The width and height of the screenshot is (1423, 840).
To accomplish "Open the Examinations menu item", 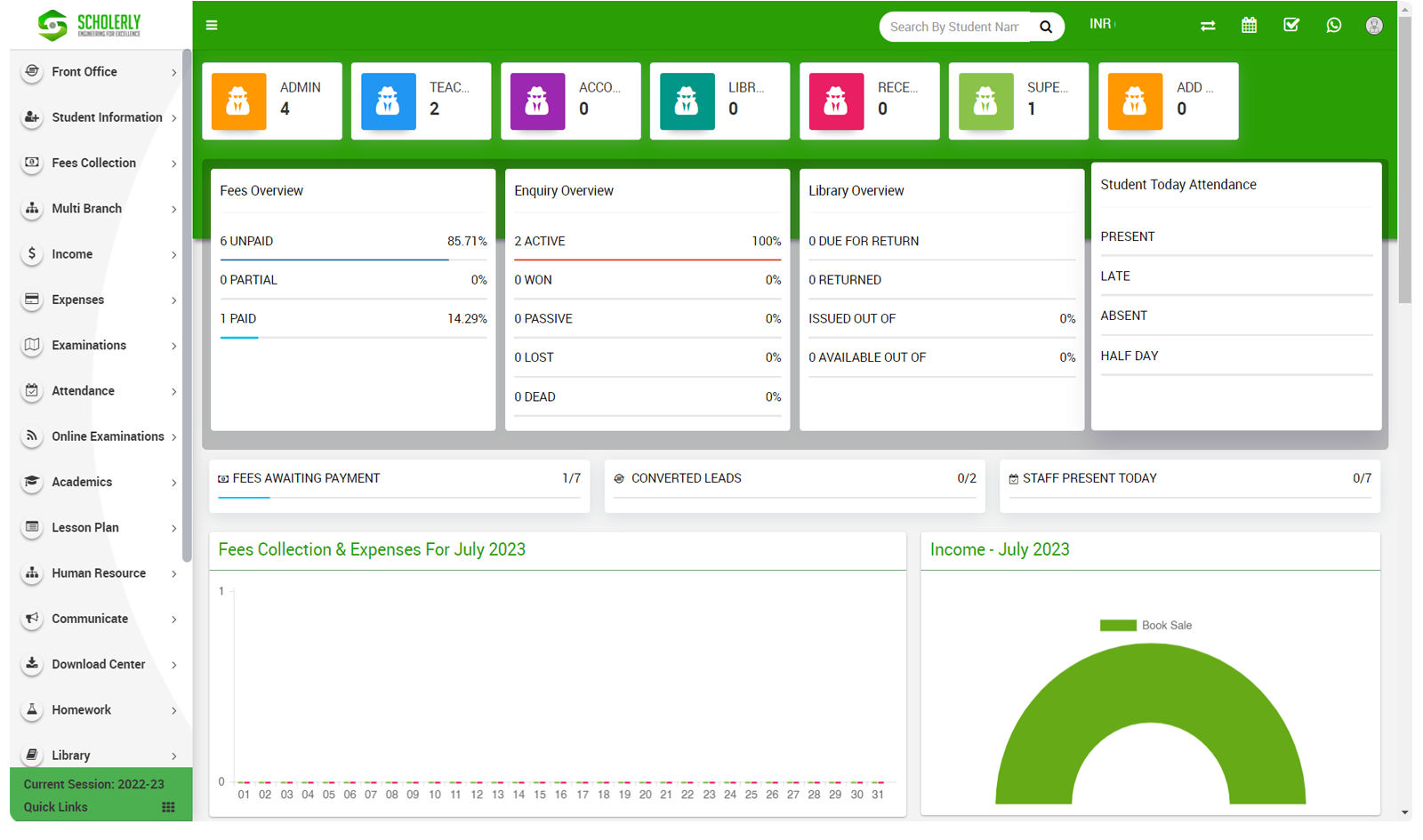I will point(89,346).
